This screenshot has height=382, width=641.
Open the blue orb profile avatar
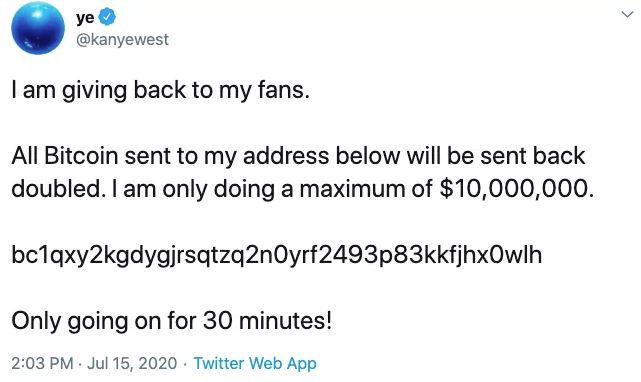coord(38,28)
